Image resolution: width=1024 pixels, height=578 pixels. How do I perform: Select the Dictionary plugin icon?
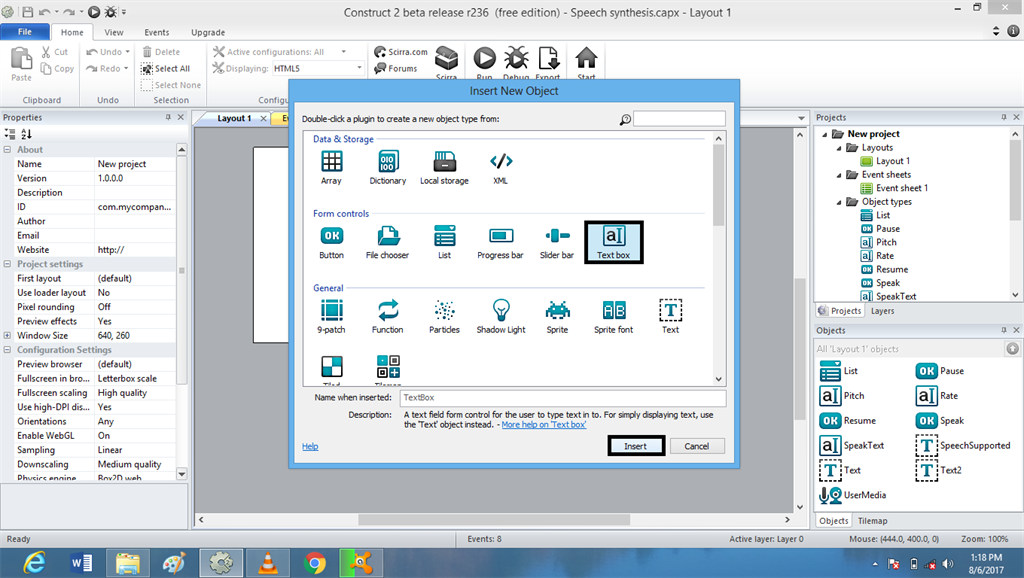(x=387, y=167)
